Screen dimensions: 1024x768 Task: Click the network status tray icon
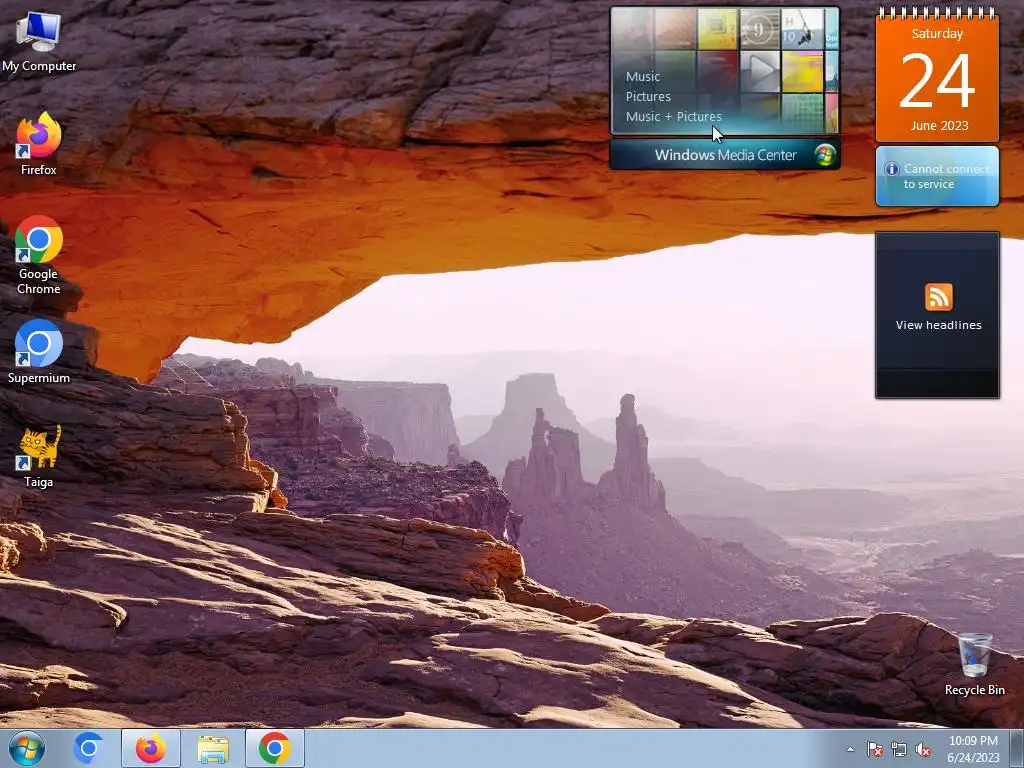pyautogui.click(x=899, y=749)
